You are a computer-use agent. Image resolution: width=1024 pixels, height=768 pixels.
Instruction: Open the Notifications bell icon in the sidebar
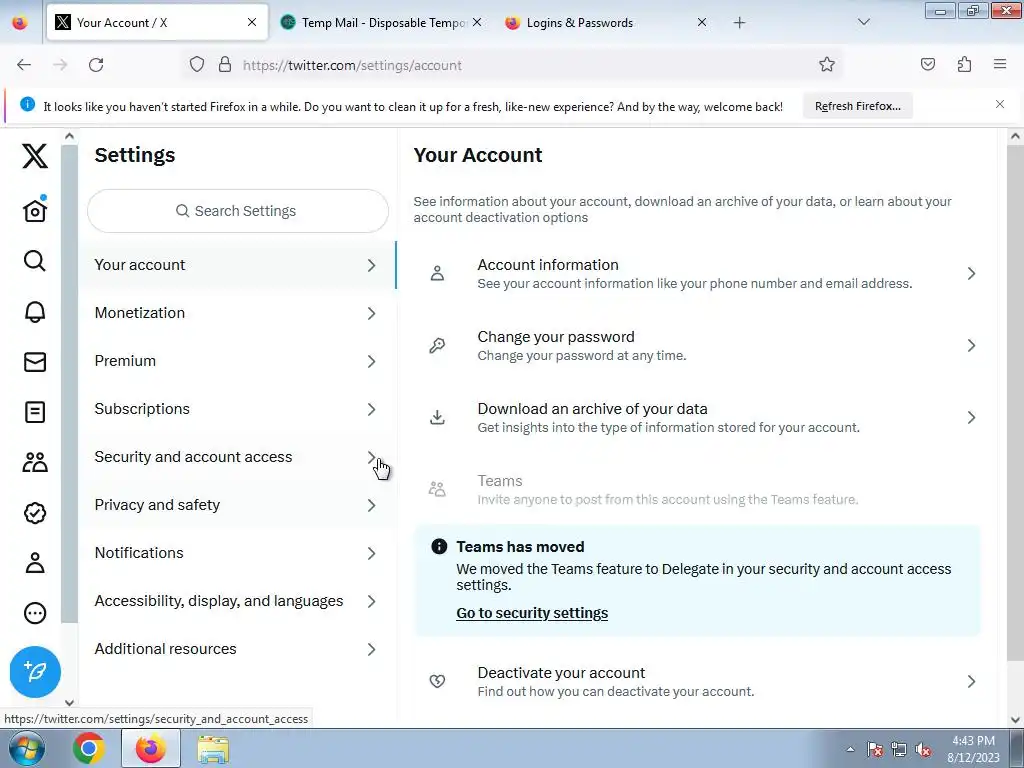coord(35,312)
